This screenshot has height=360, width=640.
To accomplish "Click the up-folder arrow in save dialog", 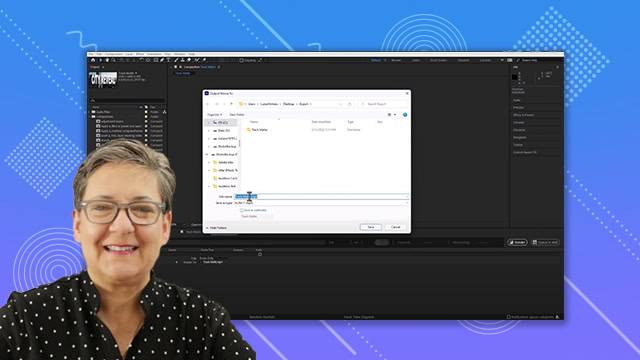I will coord(231,104).
